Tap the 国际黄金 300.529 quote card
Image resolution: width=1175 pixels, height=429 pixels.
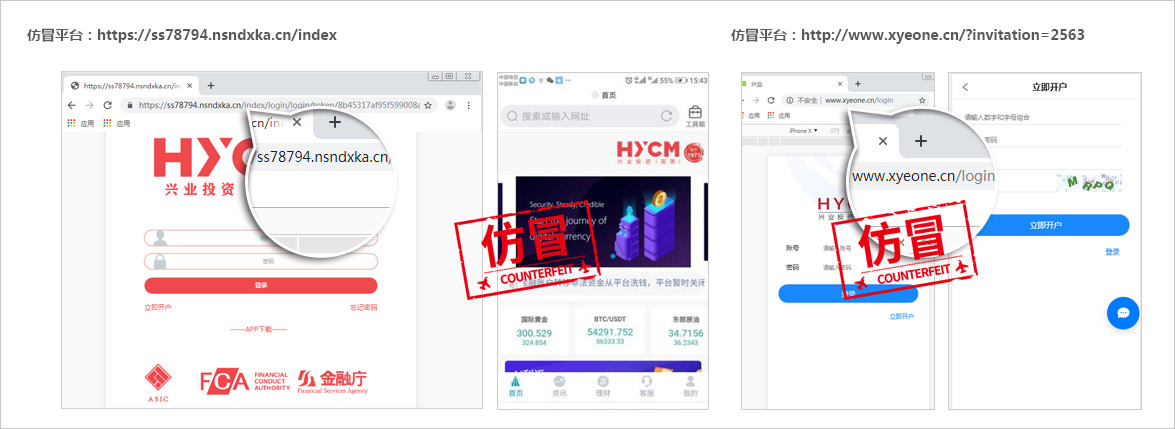click(x=534, y=330)
